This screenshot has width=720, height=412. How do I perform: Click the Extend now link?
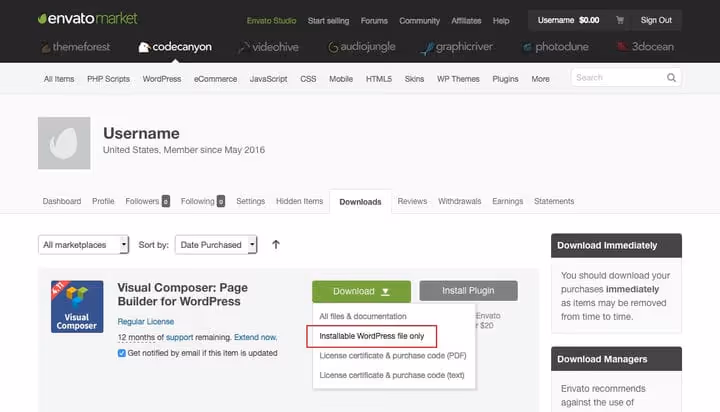pyautogui.click(x=255, y=337)
